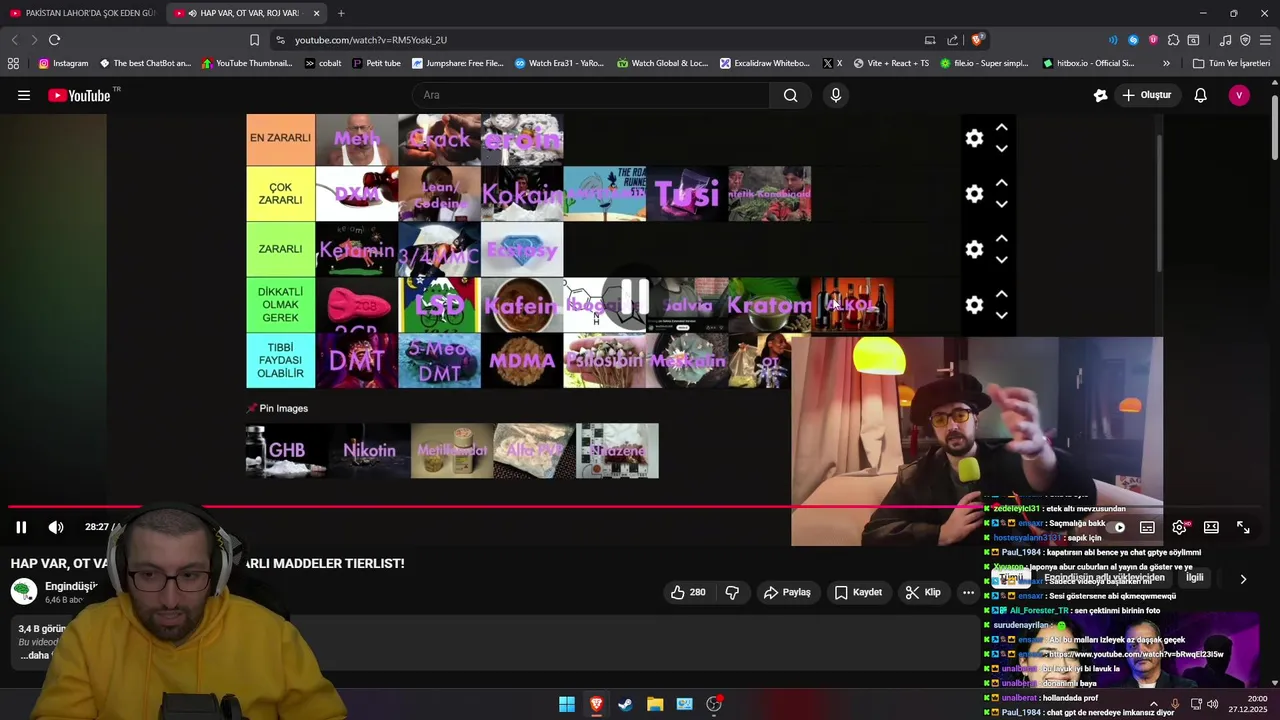This screenshot has height=720, width=1280.
Task: Pause the video playback
Action: point(21,527)
